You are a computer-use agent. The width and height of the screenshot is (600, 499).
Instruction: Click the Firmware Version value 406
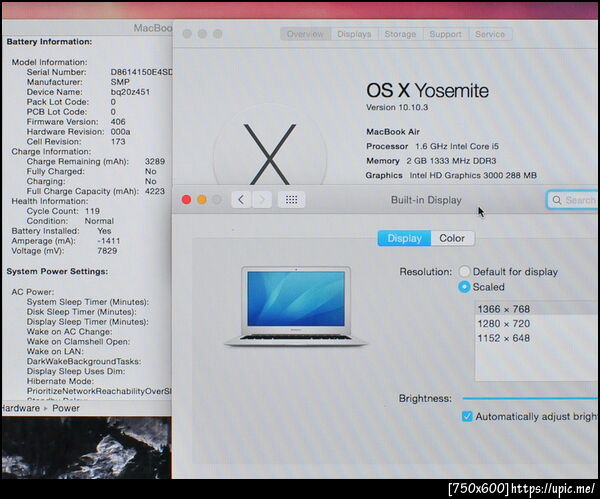118,122
